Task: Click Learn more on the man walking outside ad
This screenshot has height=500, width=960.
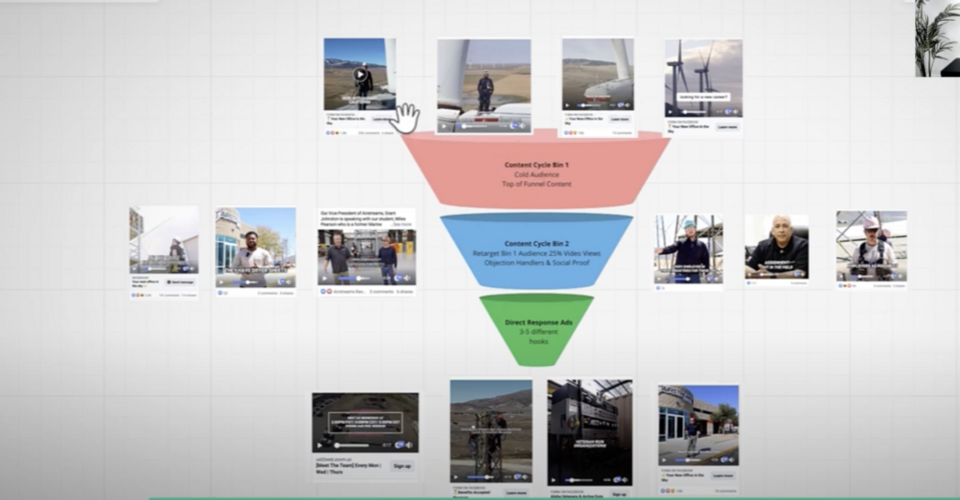Action: (x=722, y=476)
